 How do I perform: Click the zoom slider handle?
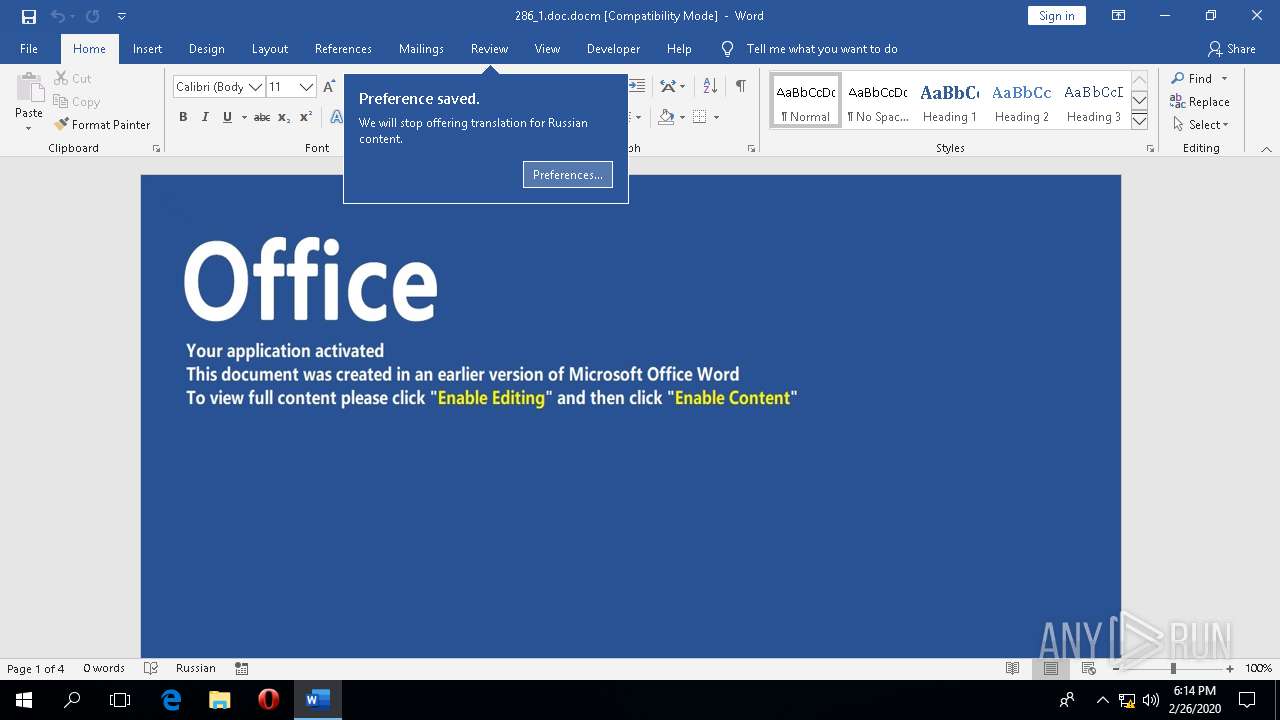pos(1173,668)
